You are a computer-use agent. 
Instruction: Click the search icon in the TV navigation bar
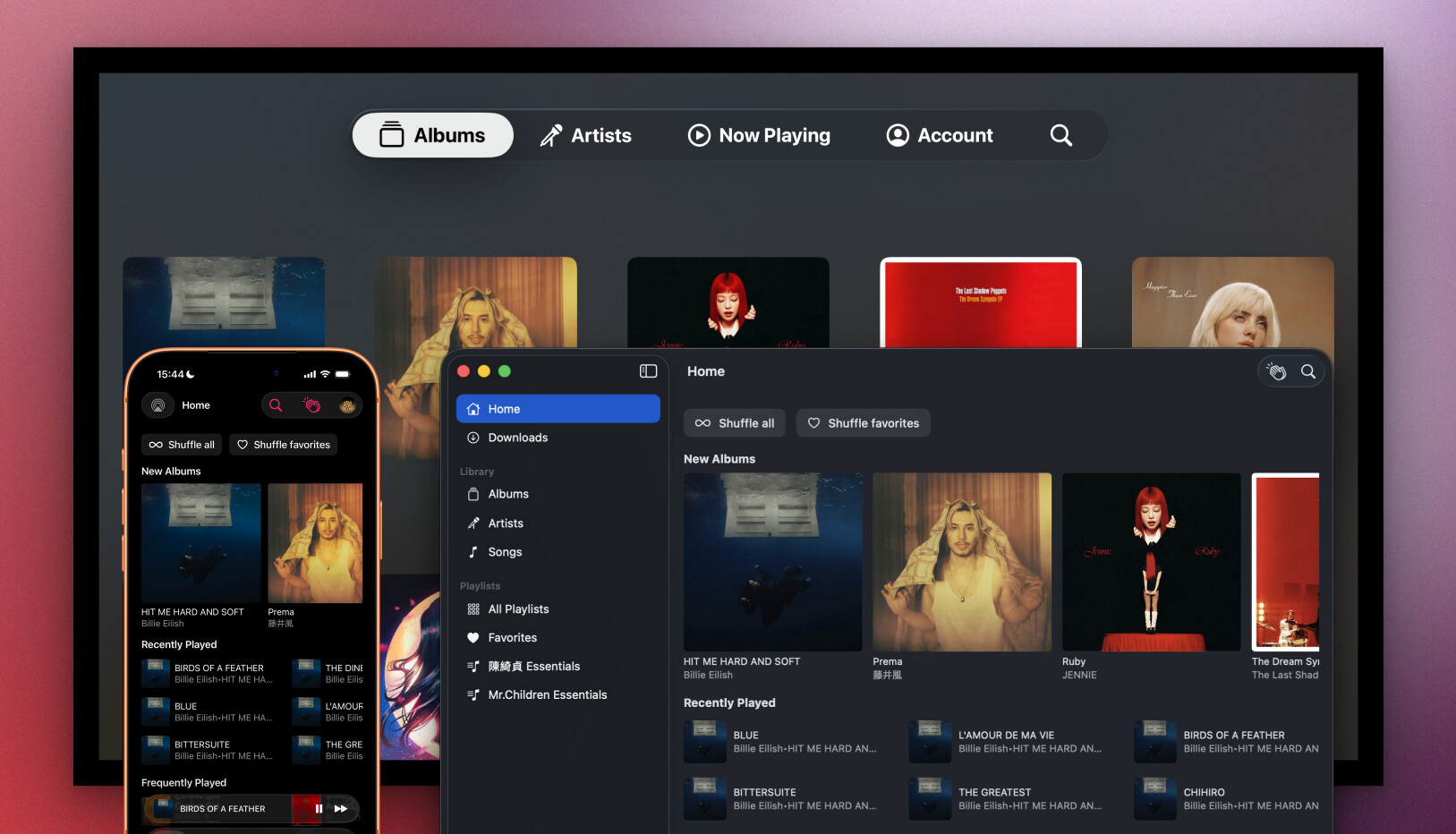tap(1060, 135)
